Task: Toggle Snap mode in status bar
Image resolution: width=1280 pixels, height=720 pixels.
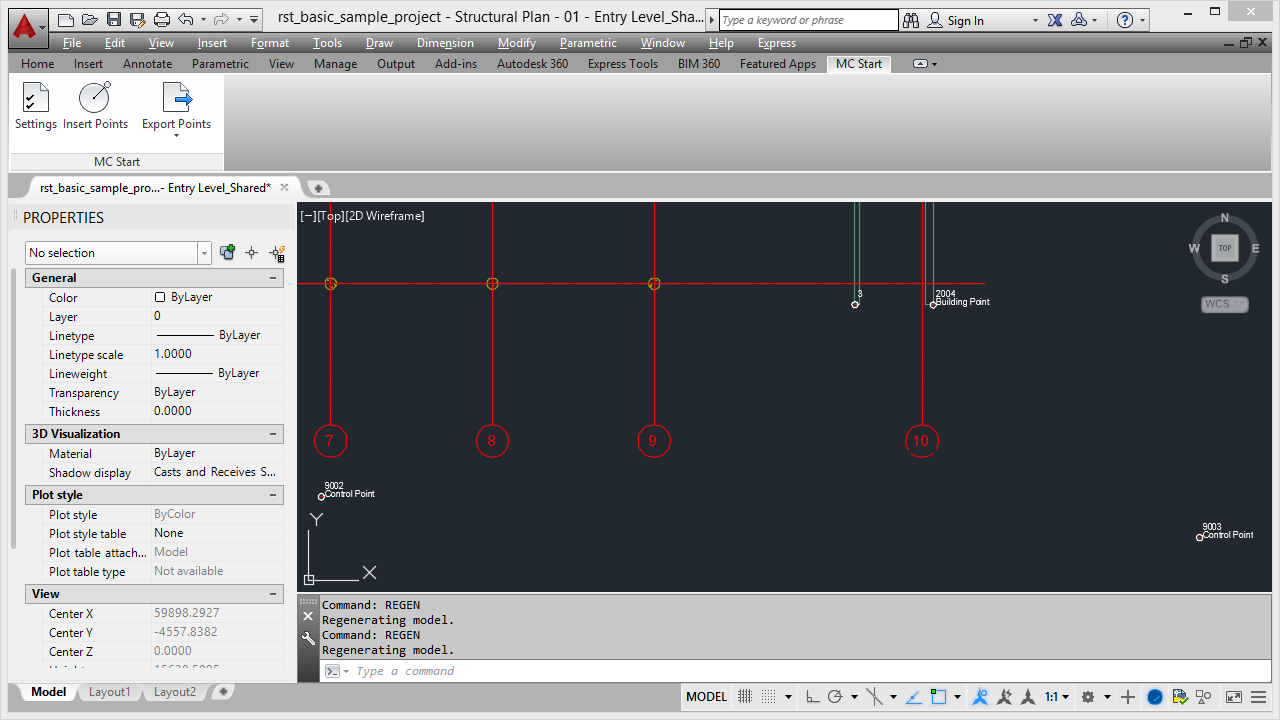Action: coord(768,696)
